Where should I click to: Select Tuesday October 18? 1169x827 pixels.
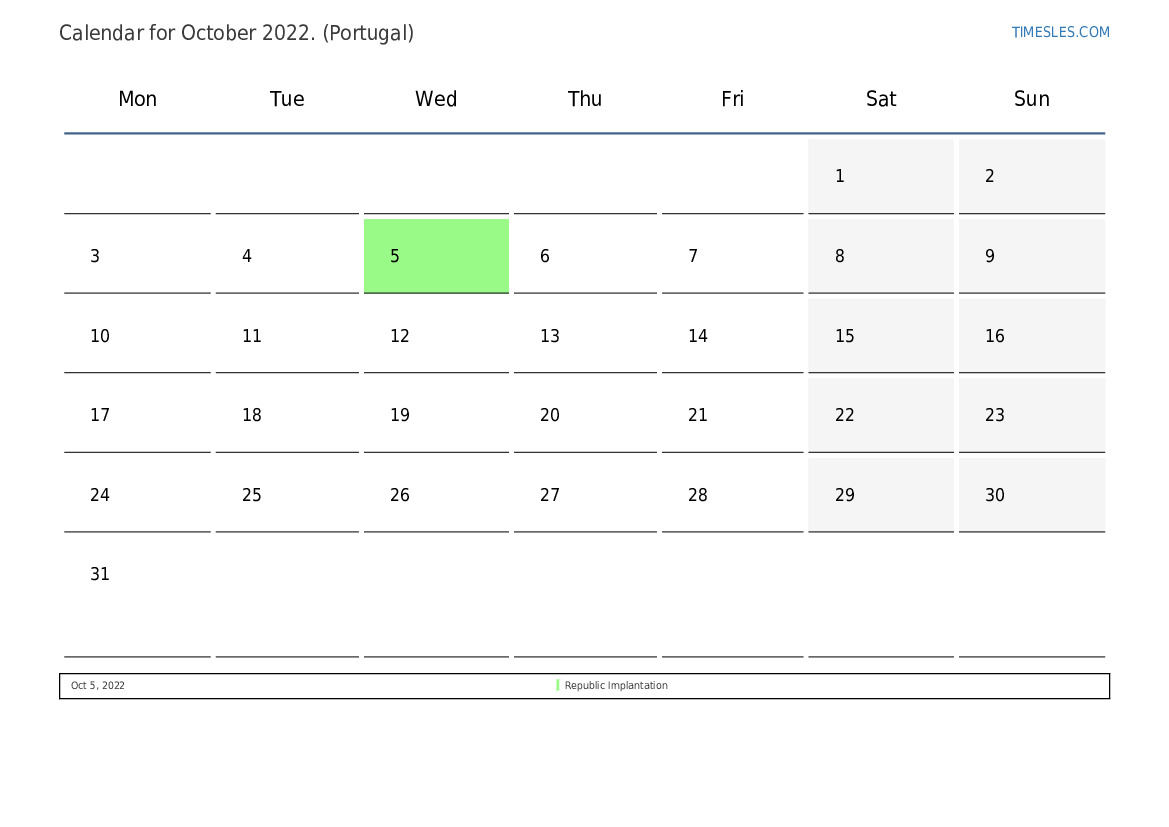(287, 415)
